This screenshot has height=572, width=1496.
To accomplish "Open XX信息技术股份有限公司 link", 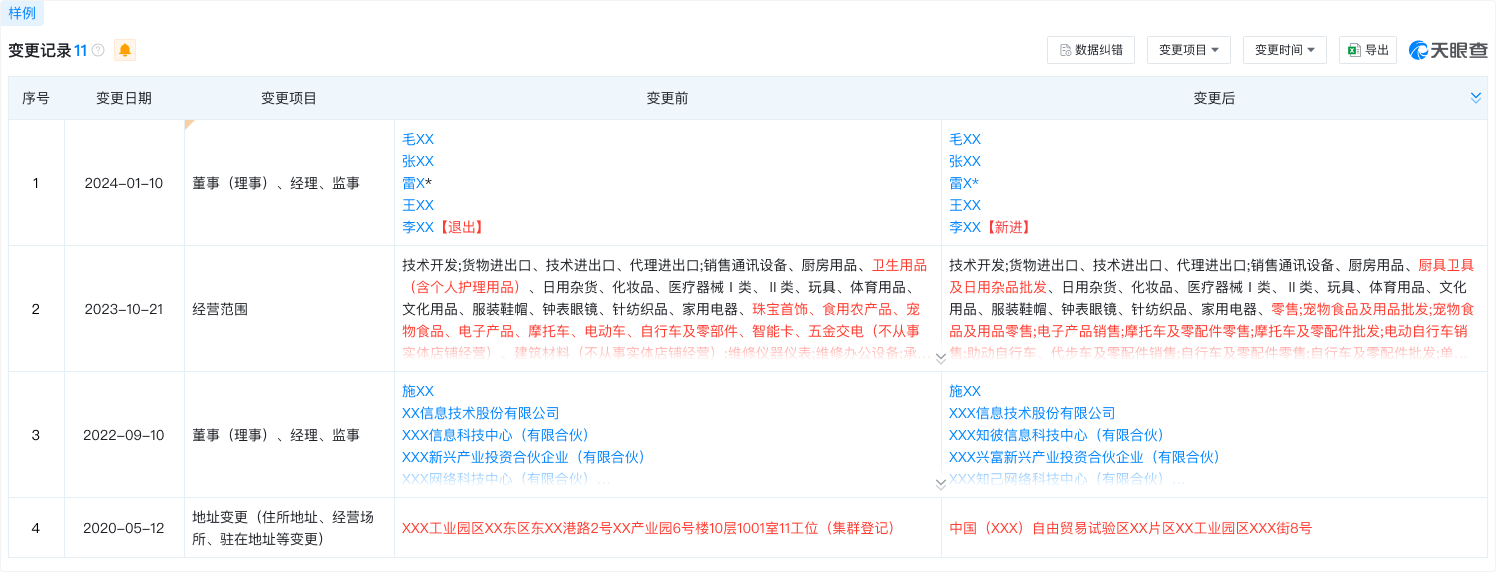I will tap(481, 413).
